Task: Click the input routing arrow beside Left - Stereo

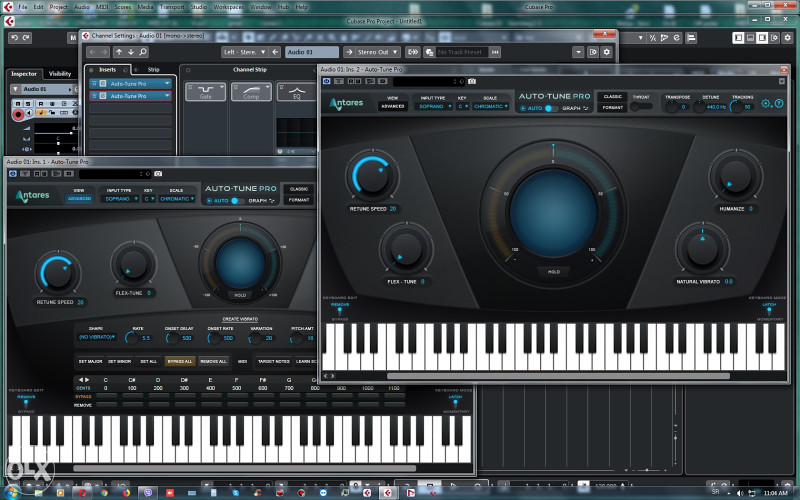Action: (275, 52)
